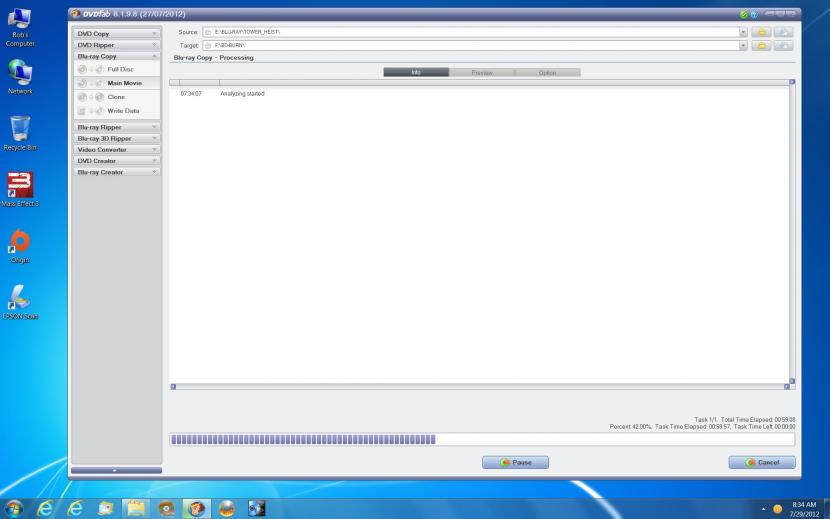
Task: Pause the copy process
Action: (x=515, y=462)
